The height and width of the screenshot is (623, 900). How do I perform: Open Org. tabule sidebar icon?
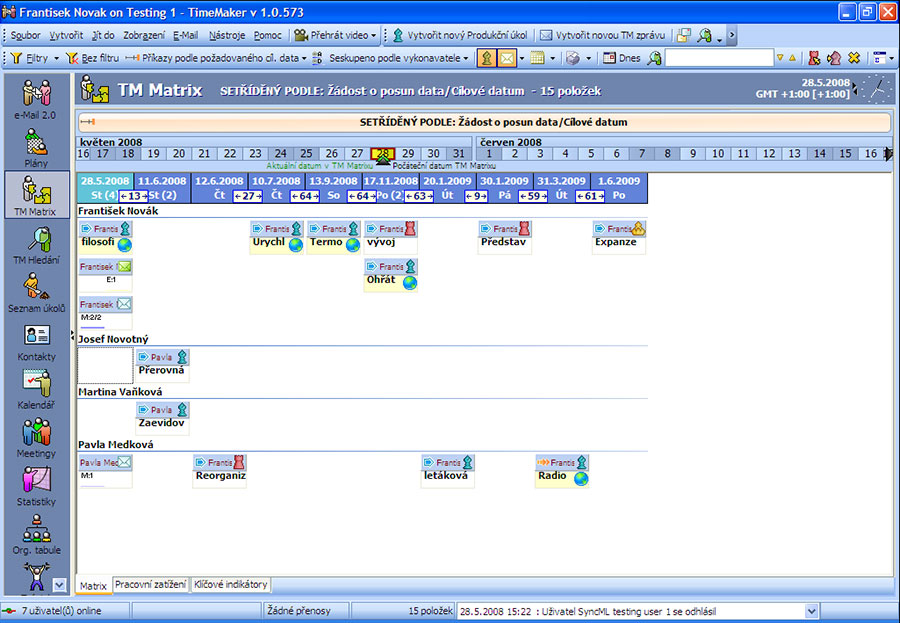coord(37,533)
